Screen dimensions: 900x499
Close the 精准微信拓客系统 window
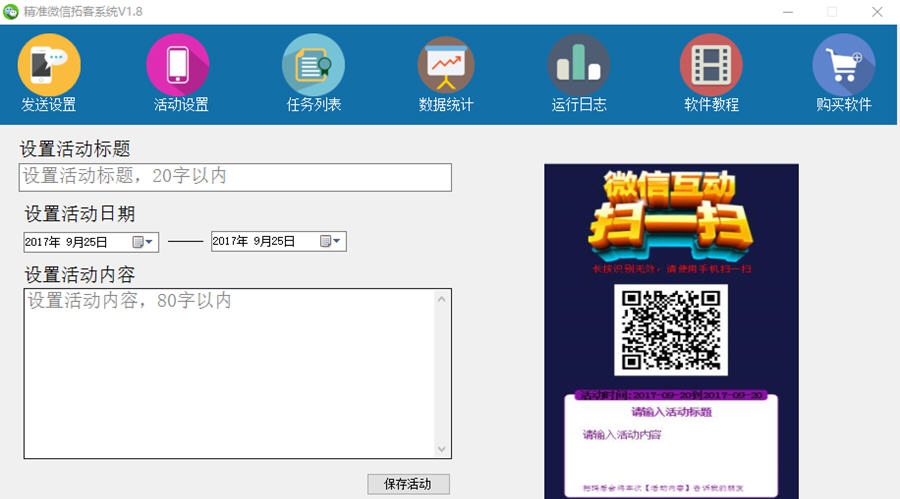(x=877, y=12)
